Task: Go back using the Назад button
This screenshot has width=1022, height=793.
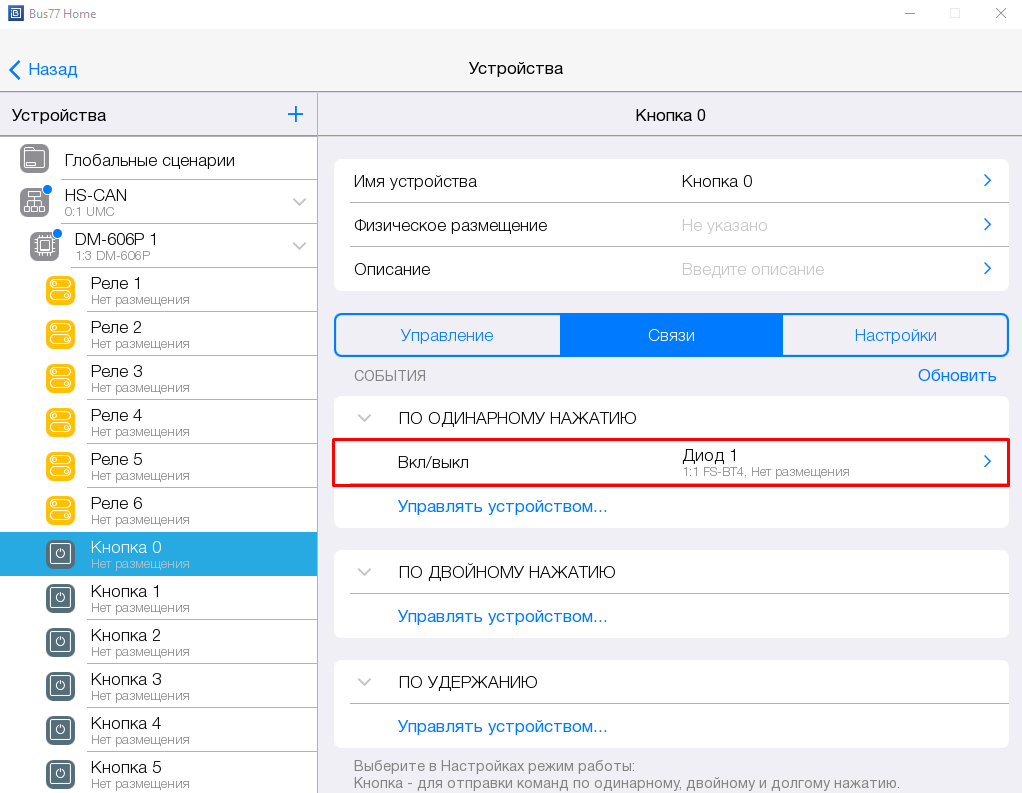Action: point(43,69)
